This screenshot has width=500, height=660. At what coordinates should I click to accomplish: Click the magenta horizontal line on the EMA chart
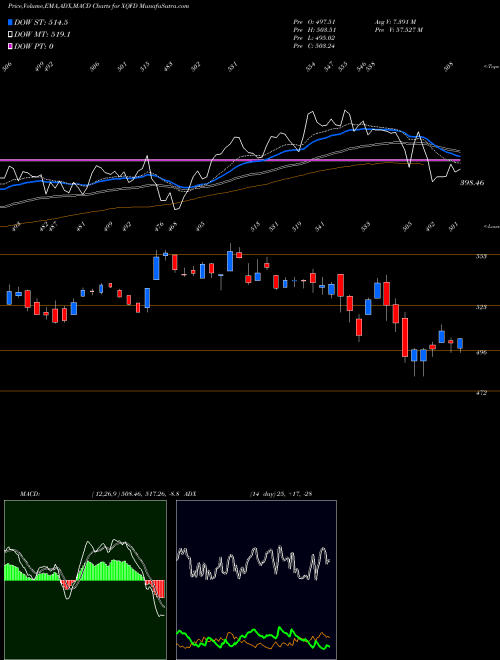point(230,160)
